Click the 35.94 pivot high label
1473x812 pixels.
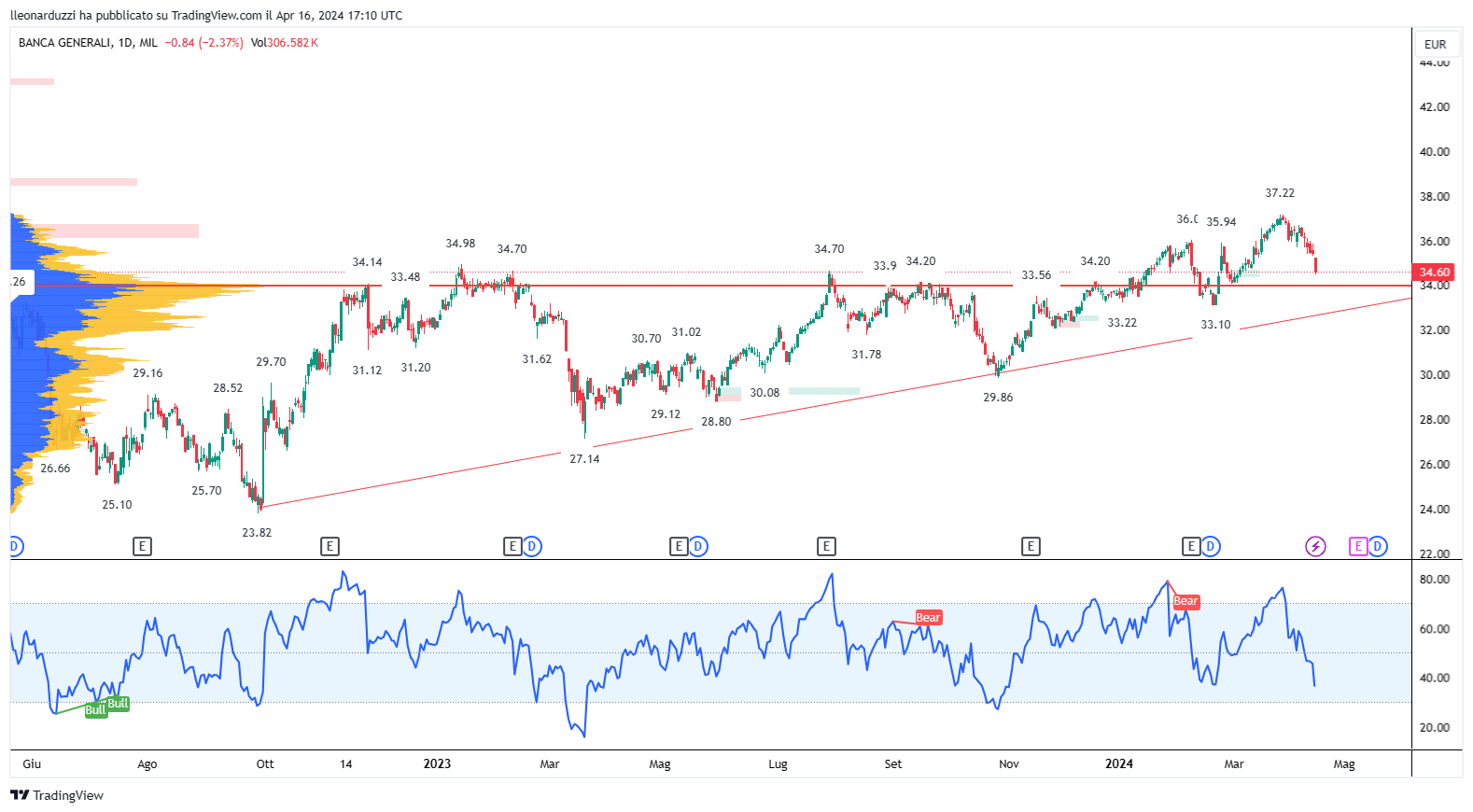[x=1221, y=222]
